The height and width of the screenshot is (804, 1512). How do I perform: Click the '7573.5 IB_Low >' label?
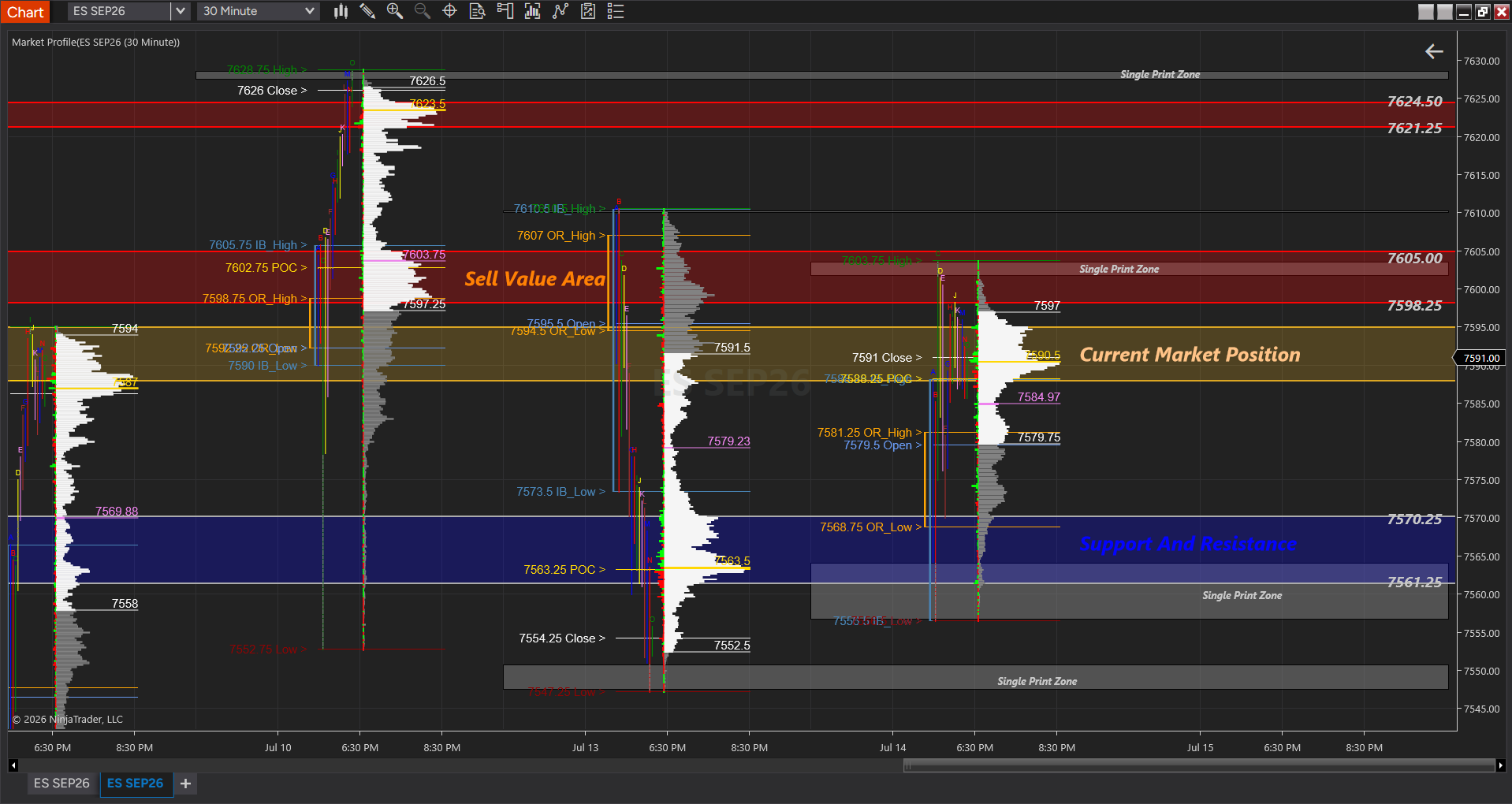point(561,492)
